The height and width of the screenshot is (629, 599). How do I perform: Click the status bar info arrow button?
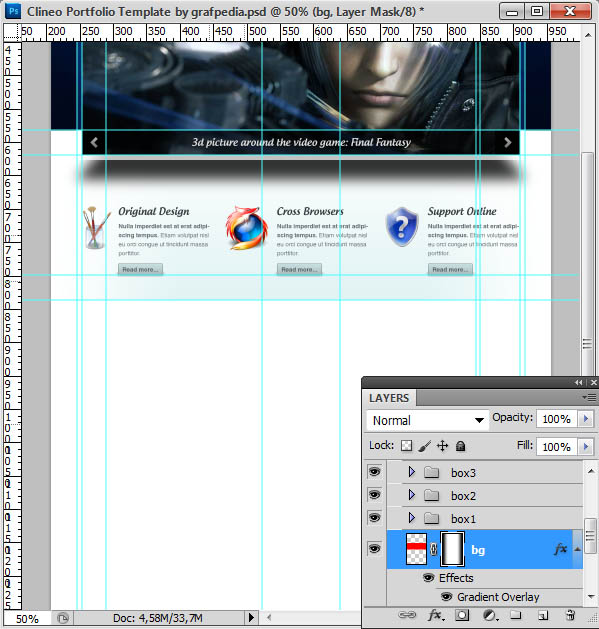(x=251, y=617)
